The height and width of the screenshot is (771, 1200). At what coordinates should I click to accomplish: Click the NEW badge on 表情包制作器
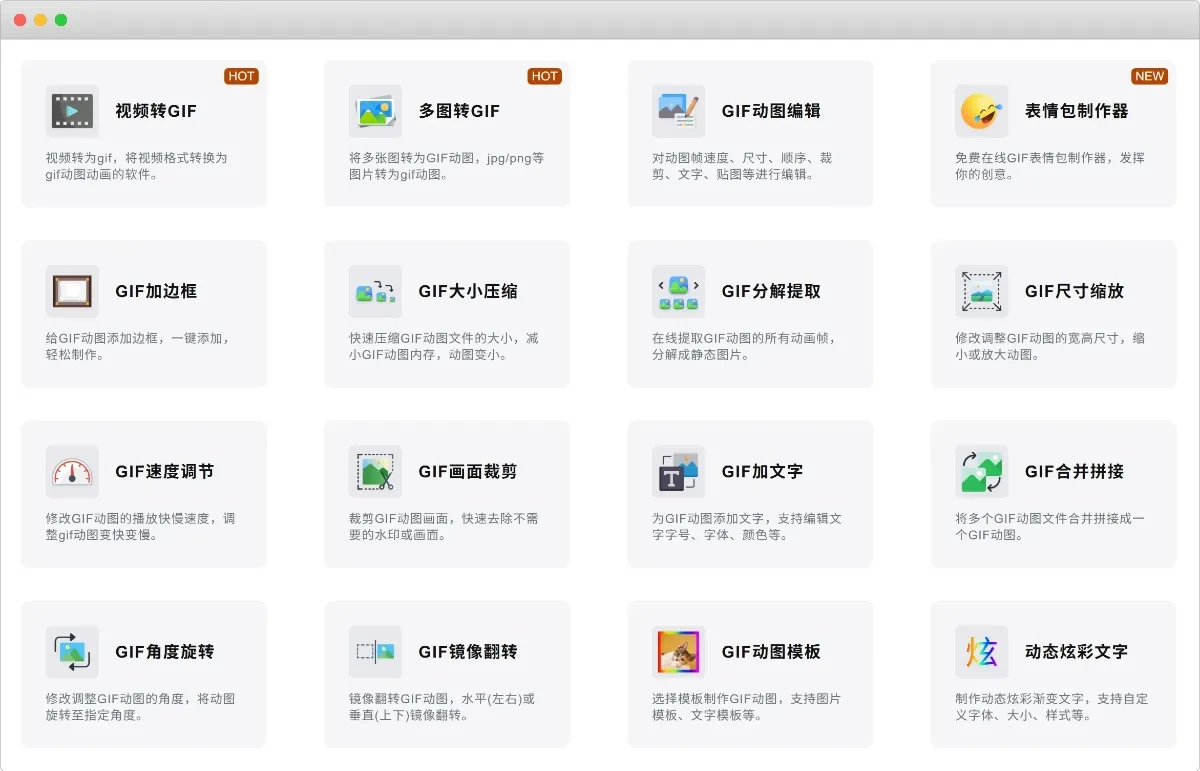[1149, 76]
